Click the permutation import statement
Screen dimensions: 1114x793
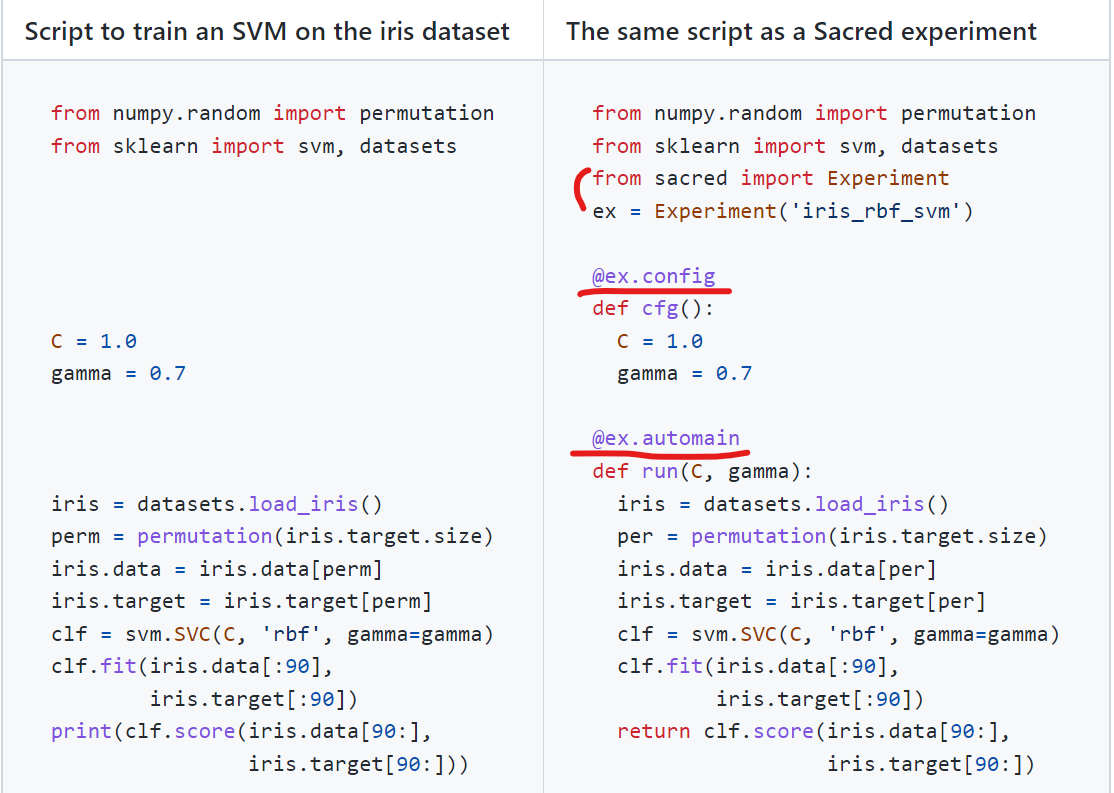click(272, 113)
